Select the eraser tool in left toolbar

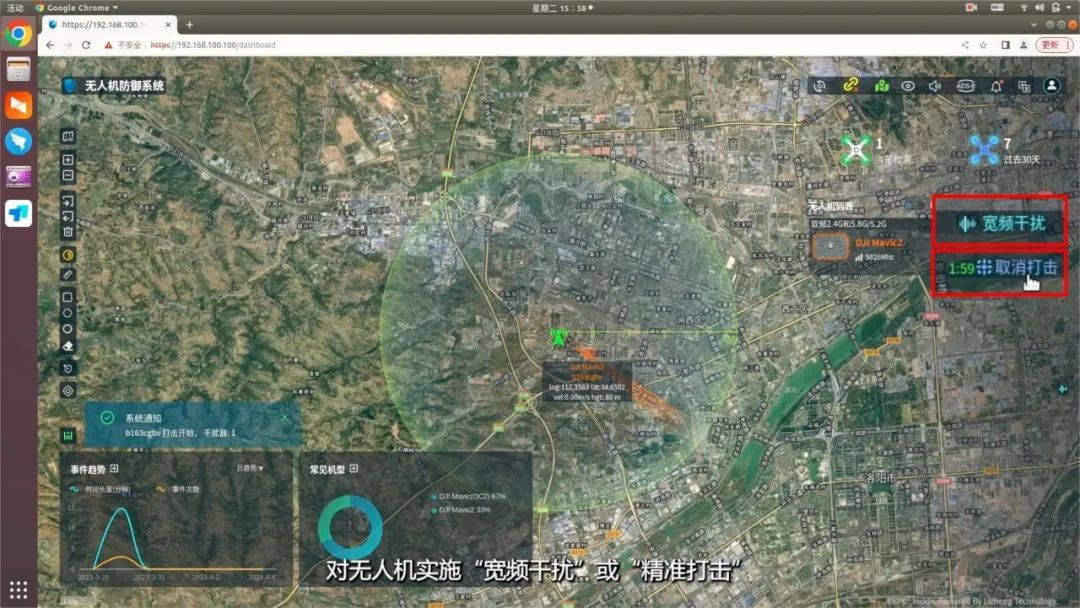tap(68, 346)
